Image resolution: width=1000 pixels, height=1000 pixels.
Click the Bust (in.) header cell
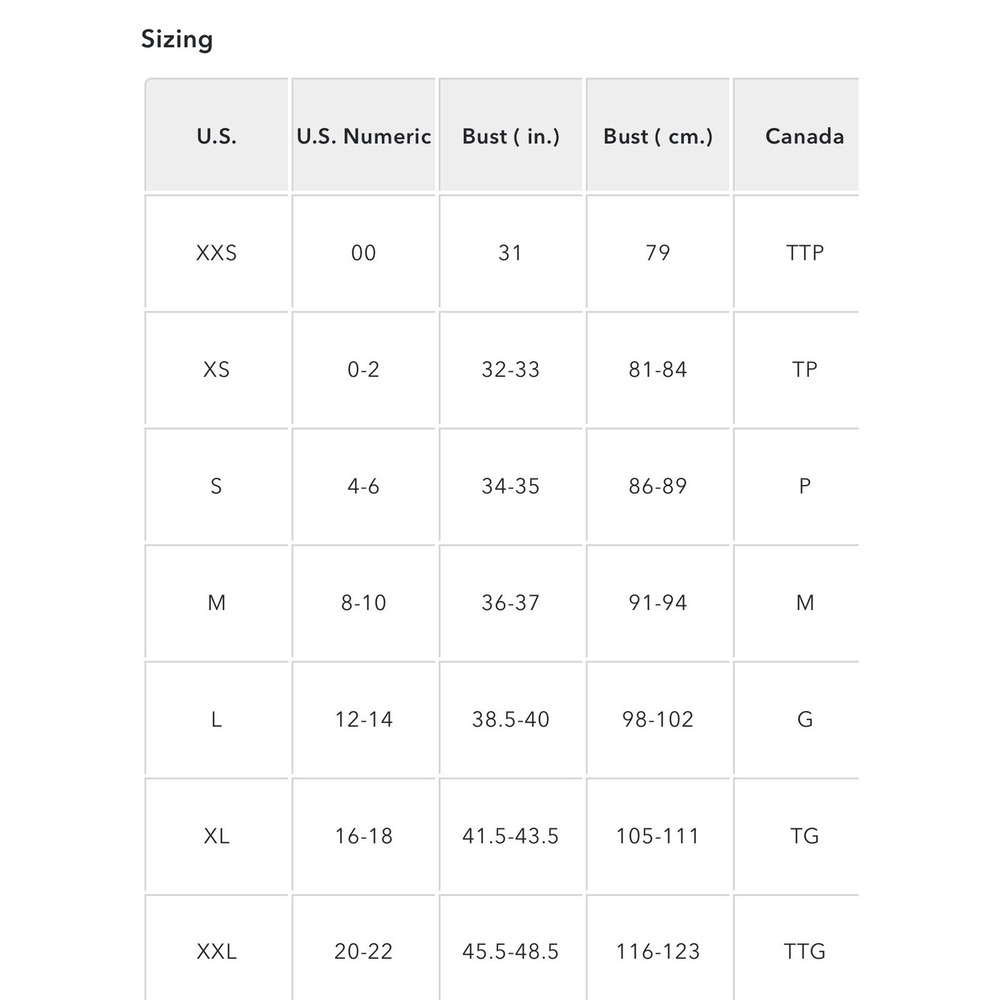coord(511,136)
